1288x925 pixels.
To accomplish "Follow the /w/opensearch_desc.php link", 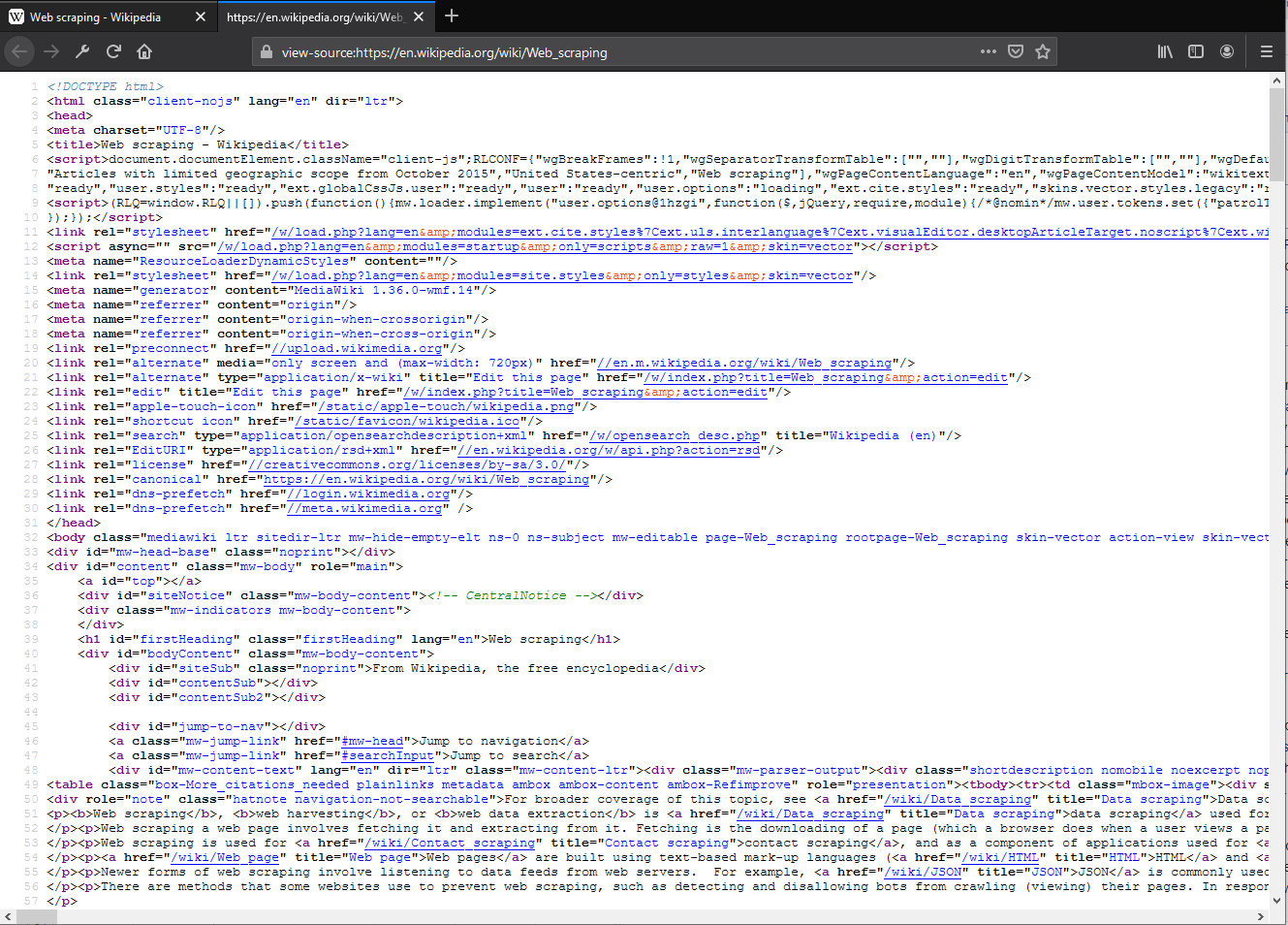I will [x=675, y=435].
